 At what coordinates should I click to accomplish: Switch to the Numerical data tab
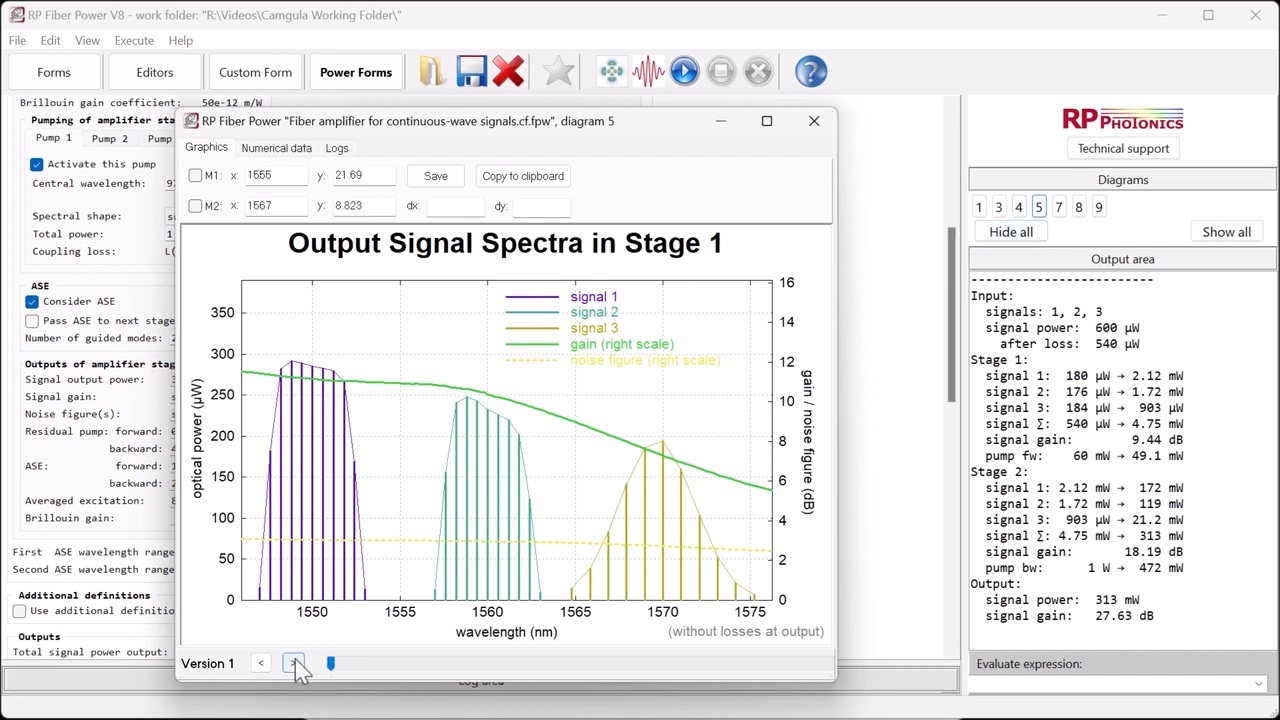point(276,148)
